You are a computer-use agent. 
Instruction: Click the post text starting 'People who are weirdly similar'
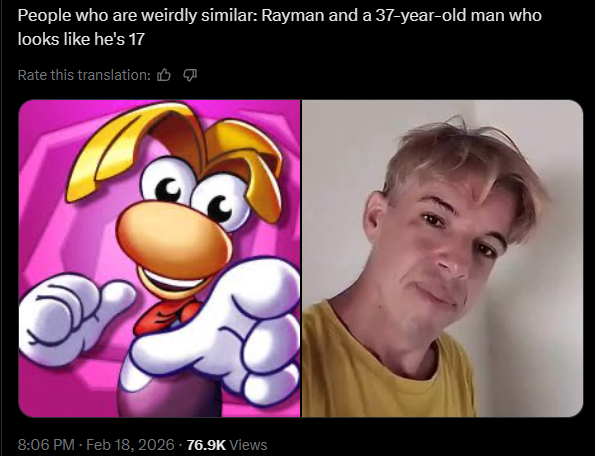(x=280, y=27)
